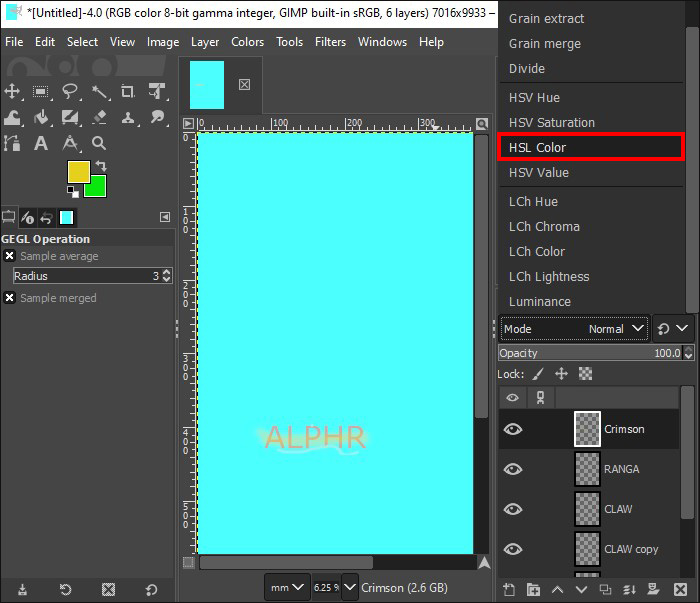Open tool options panel configure menu

pyautogui.click(x=165, y=217)
